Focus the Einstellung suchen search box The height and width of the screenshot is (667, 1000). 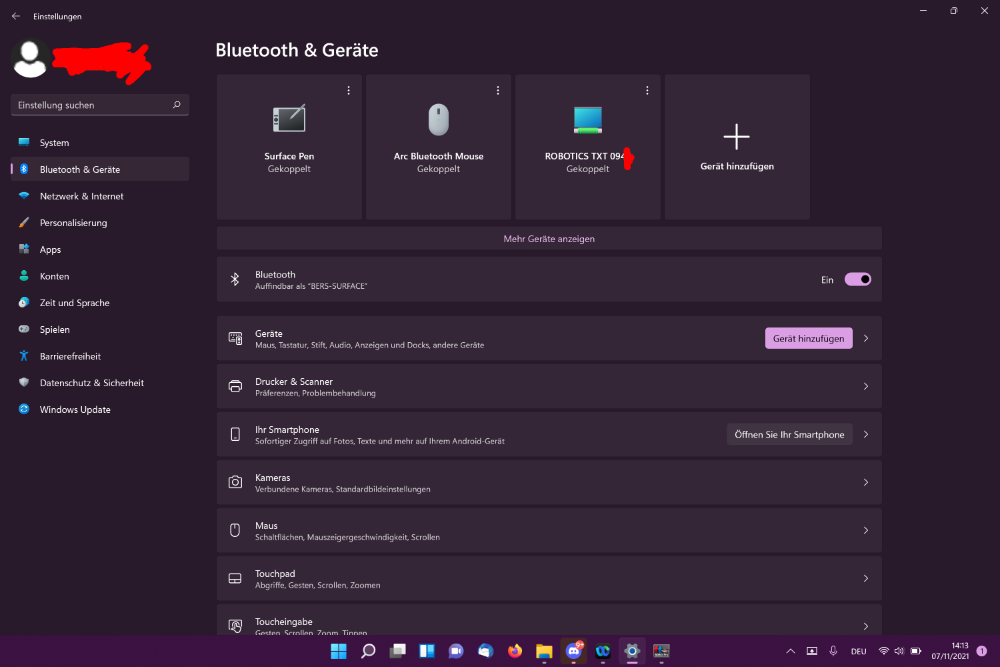pos(100,105)
